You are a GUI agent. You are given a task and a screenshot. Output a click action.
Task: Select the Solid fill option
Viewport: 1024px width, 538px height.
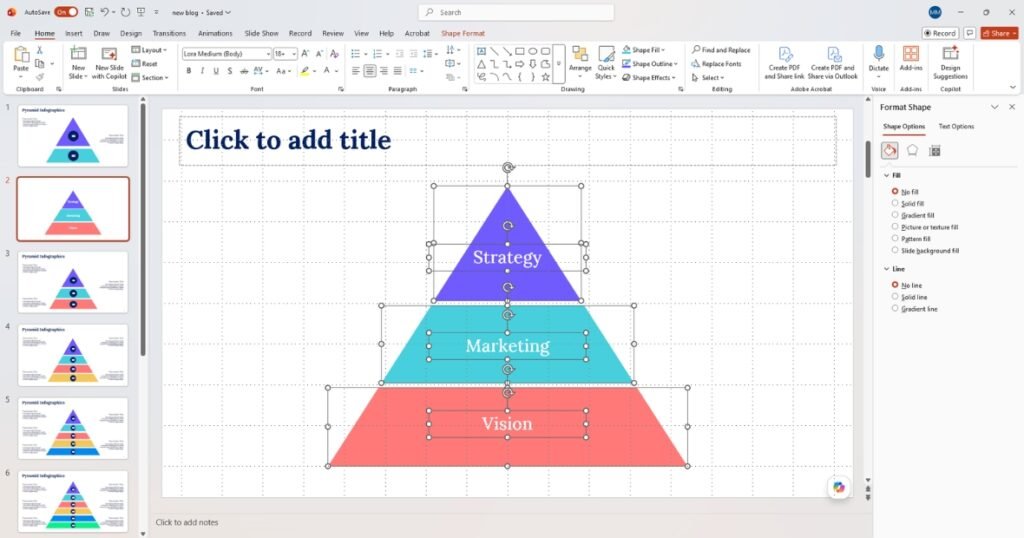click(x=908, y=203)
